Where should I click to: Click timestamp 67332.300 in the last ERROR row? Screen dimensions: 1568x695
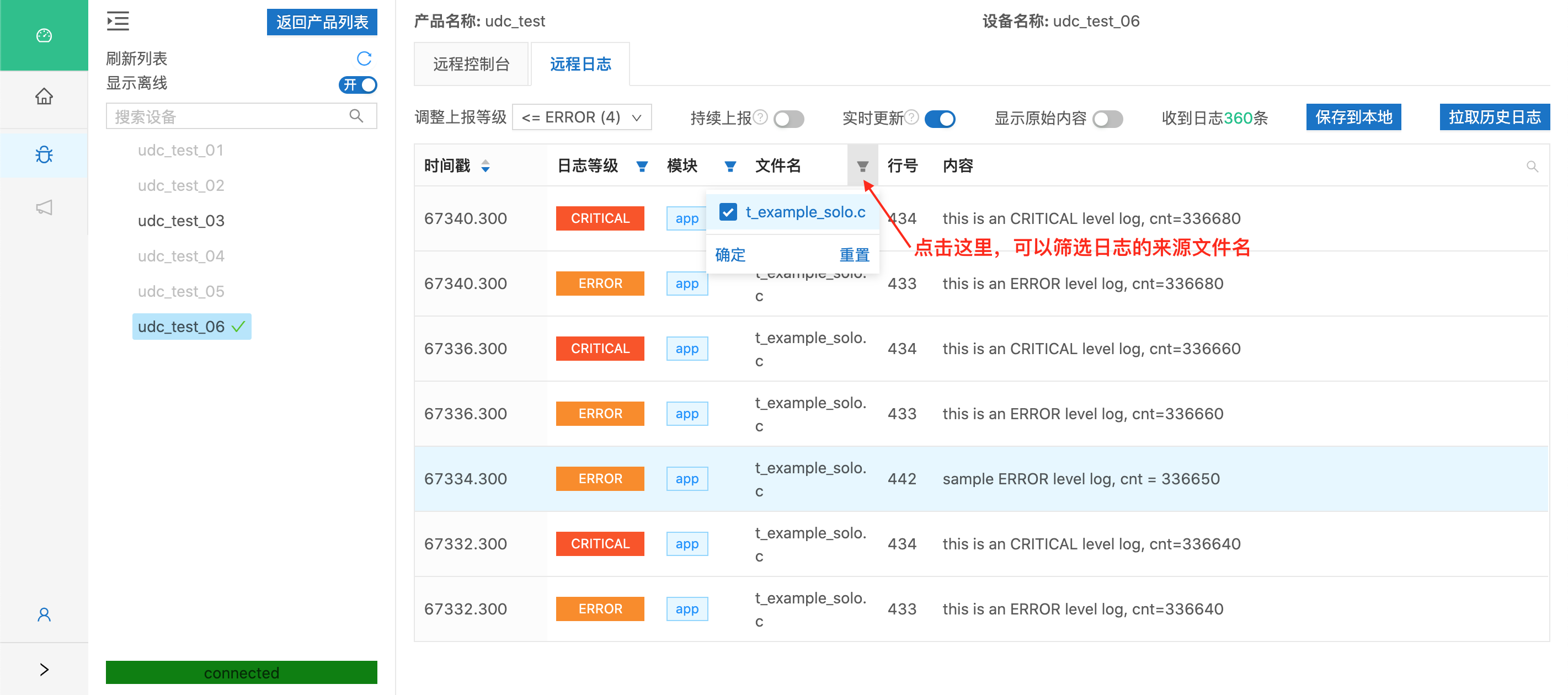point(466,609)
